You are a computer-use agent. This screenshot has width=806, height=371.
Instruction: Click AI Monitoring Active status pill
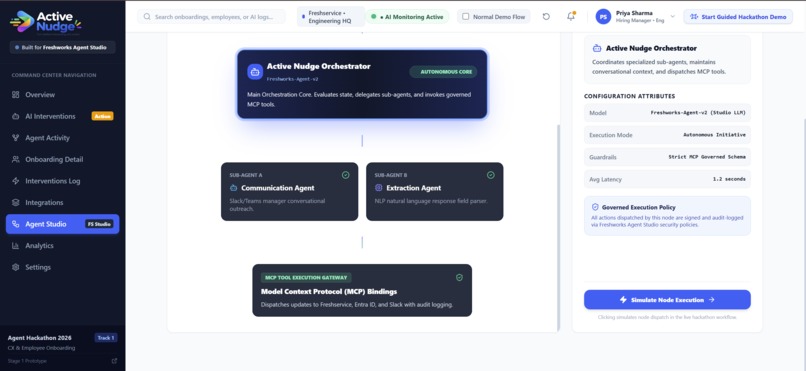click(408, 17)
